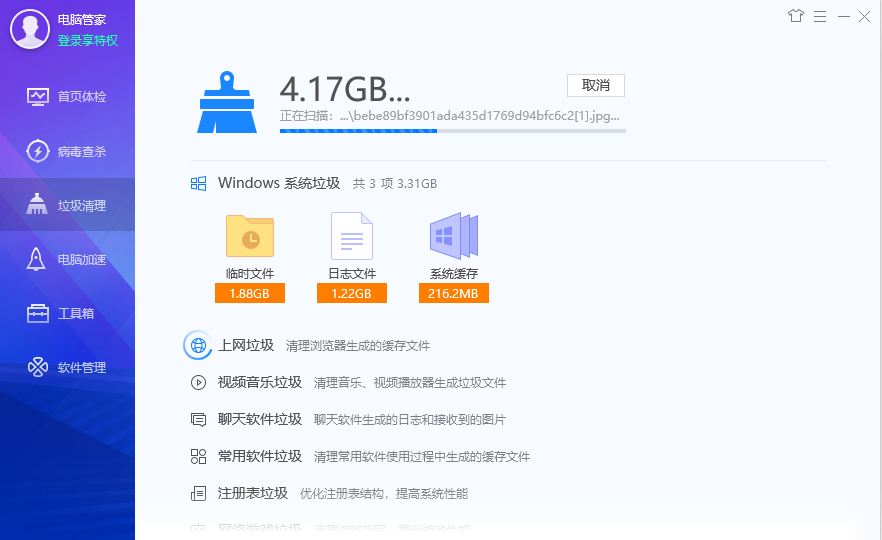Click the 日志文件 document icon
Image resolution: width=882 pixels, height=540 pixels.
(352, 236)
